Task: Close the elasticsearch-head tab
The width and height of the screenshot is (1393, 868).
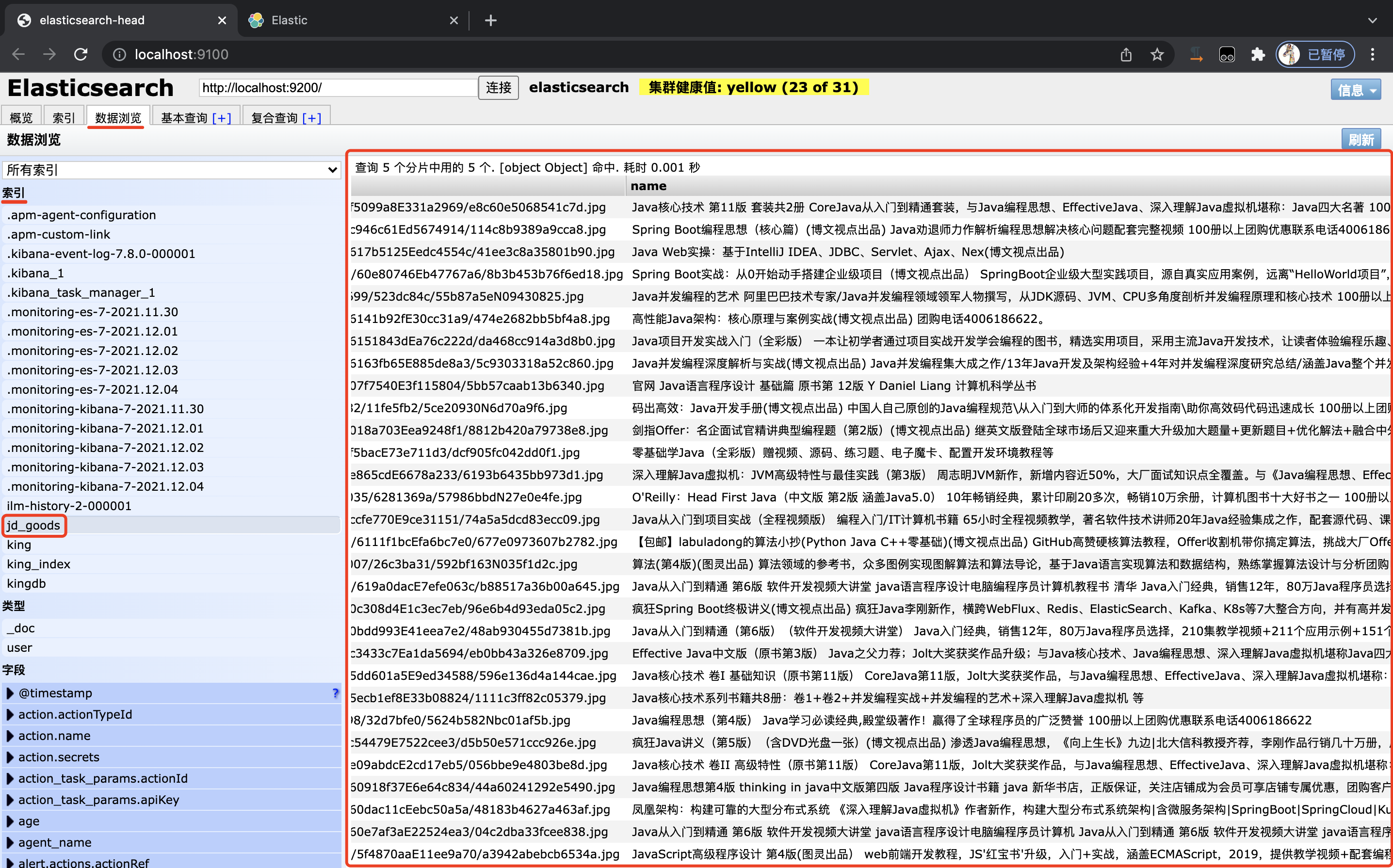Action: pyautogui.click(x=222, y=21)
